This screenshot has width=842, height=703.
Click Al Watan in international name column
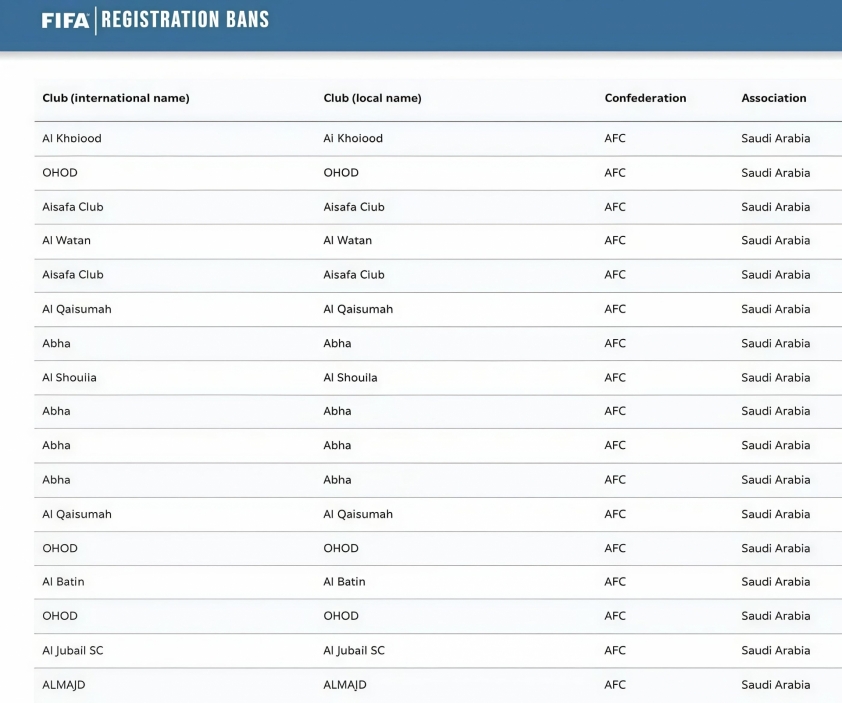tap(66, 240)
